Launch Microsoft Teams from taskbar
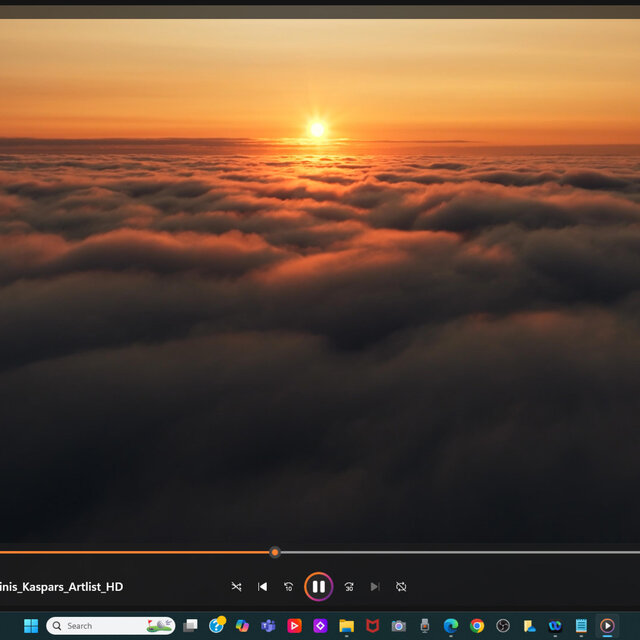Viewport: 640px width, 640px height. [268, 626]
